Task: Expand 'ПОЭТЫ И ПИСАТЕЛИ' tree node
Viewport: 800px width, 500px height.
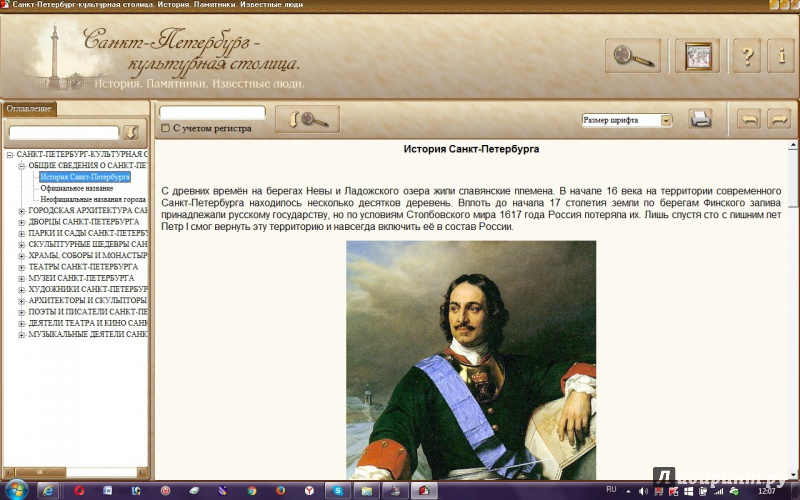Action: pos(21,312)
